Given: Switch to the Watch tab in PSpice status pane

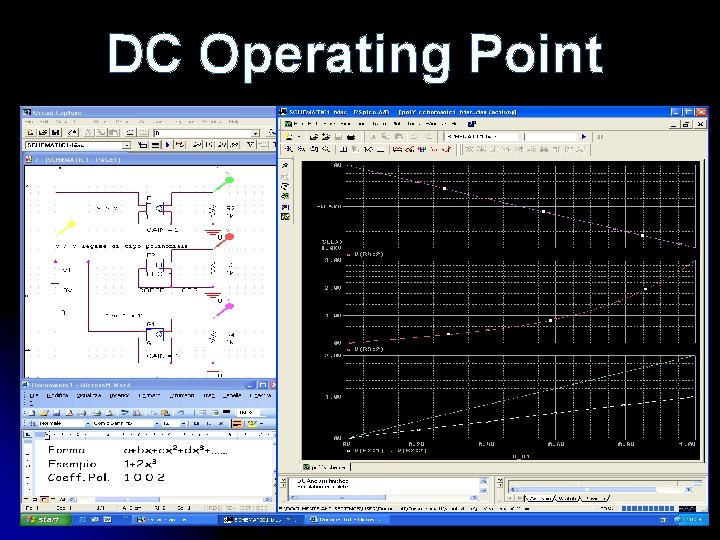Looking at the screenshot, I should (x=568, y=498).
